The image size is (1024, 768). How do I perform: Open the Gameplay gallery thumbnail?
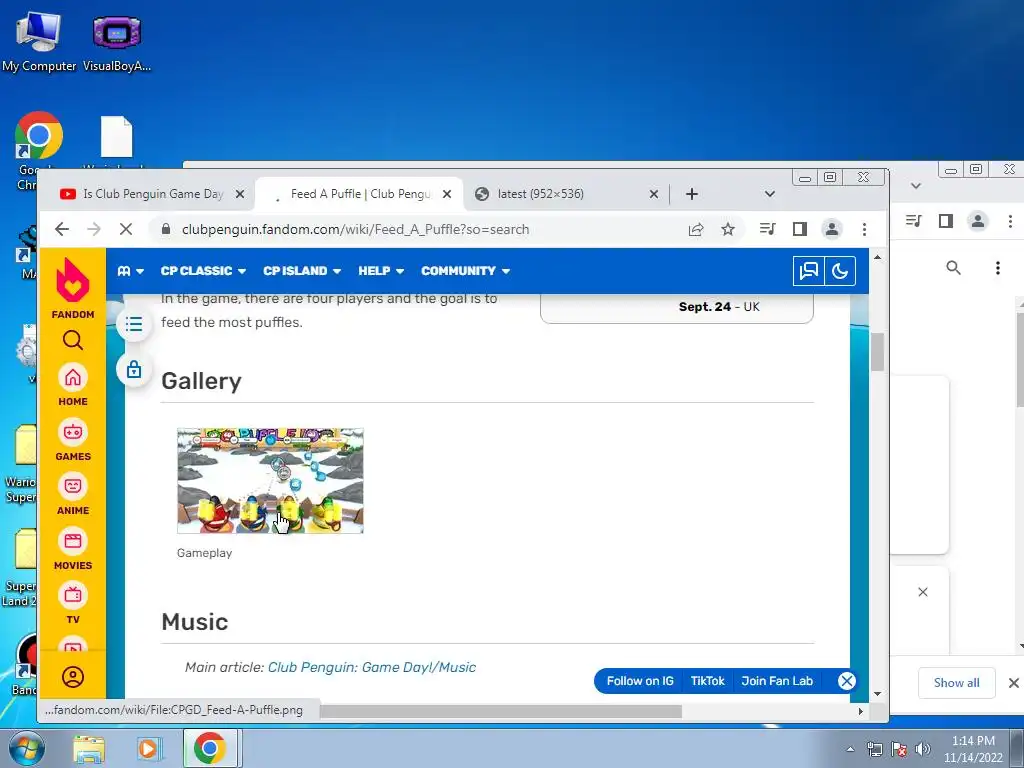pos(270,481)
